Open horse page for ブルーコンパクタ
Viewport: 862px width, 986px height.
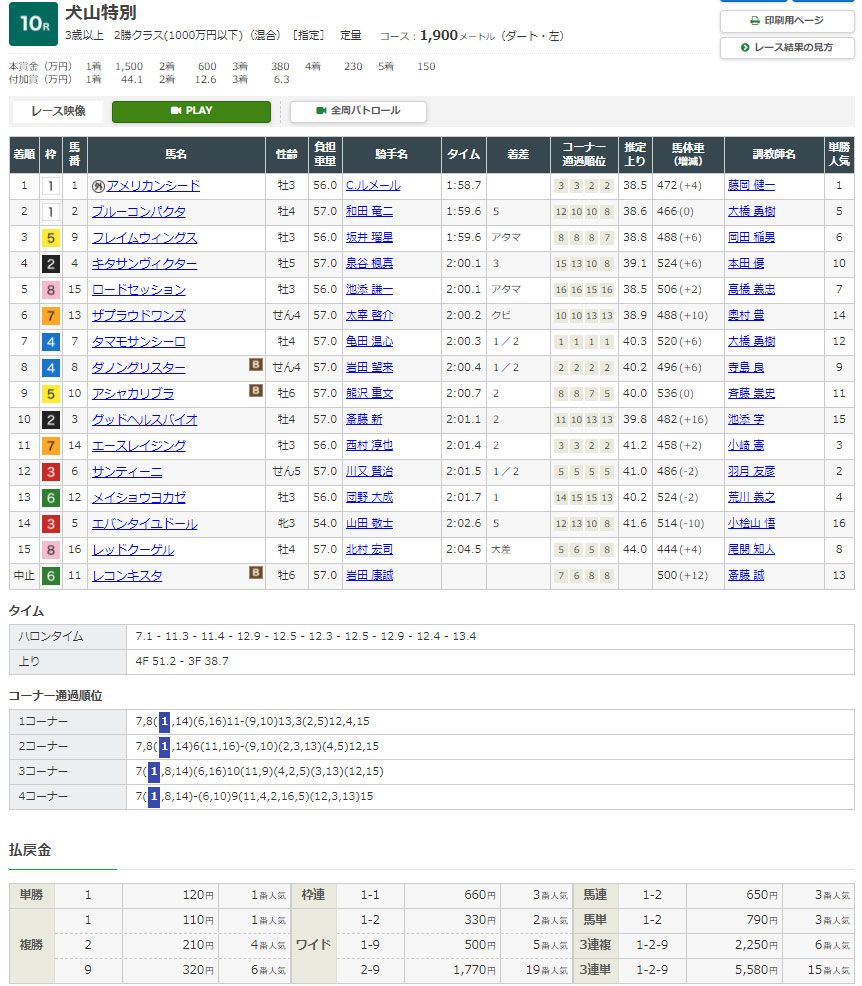click(x=138, y=212)
